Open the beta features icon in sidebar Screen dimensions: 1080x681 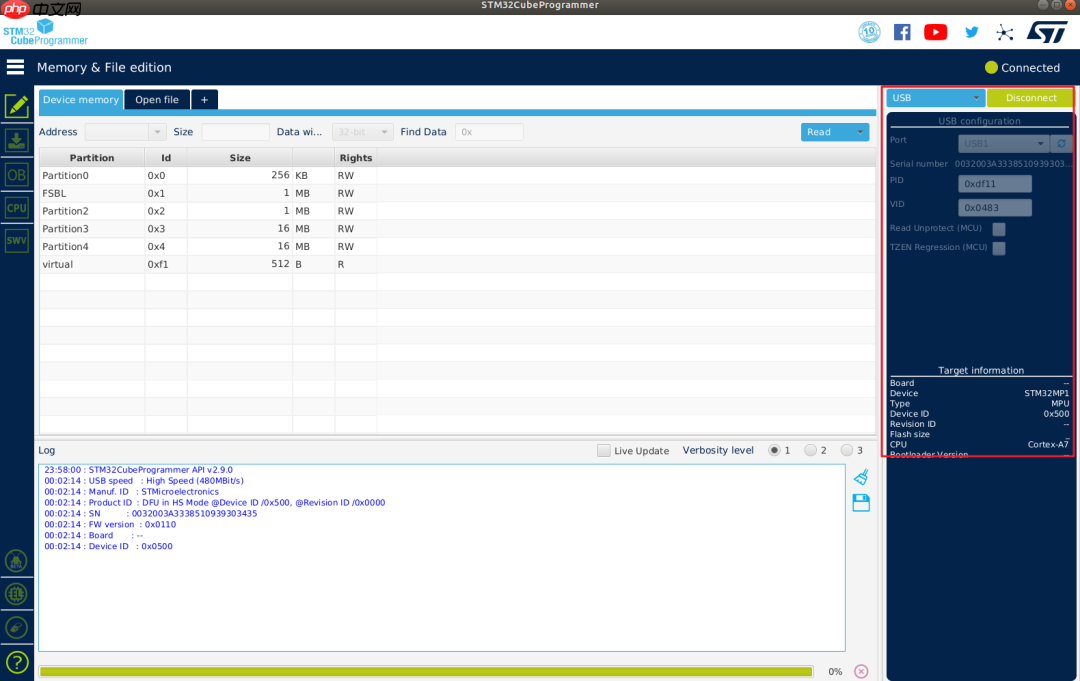(17, 561)
